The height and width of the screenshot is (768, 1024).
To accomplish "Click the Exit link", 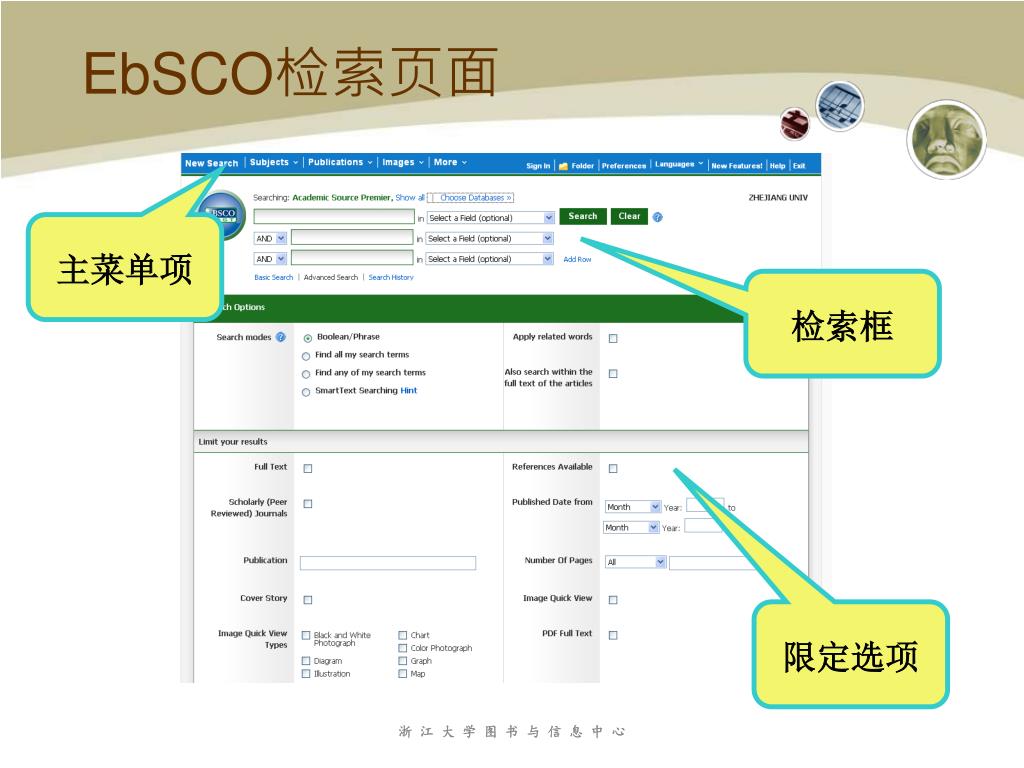I will pos(799,166).
